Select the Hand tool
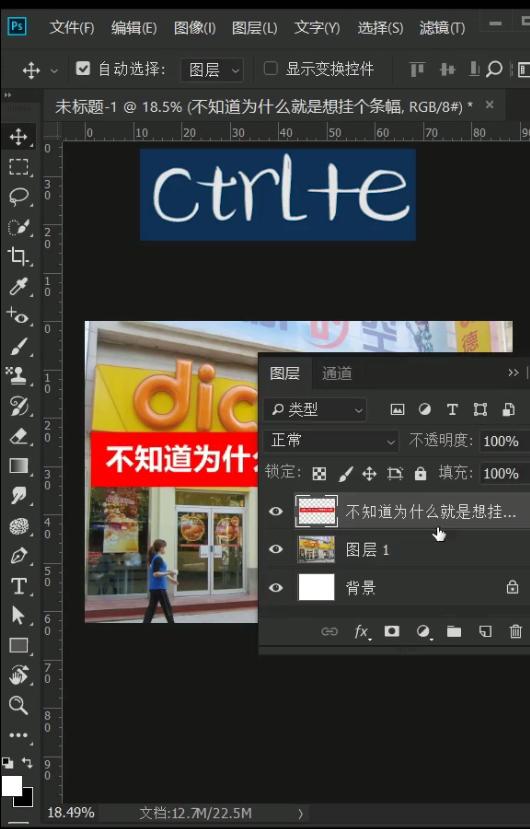Viewport: 530px width, 829px height. (x=19, y=675)
